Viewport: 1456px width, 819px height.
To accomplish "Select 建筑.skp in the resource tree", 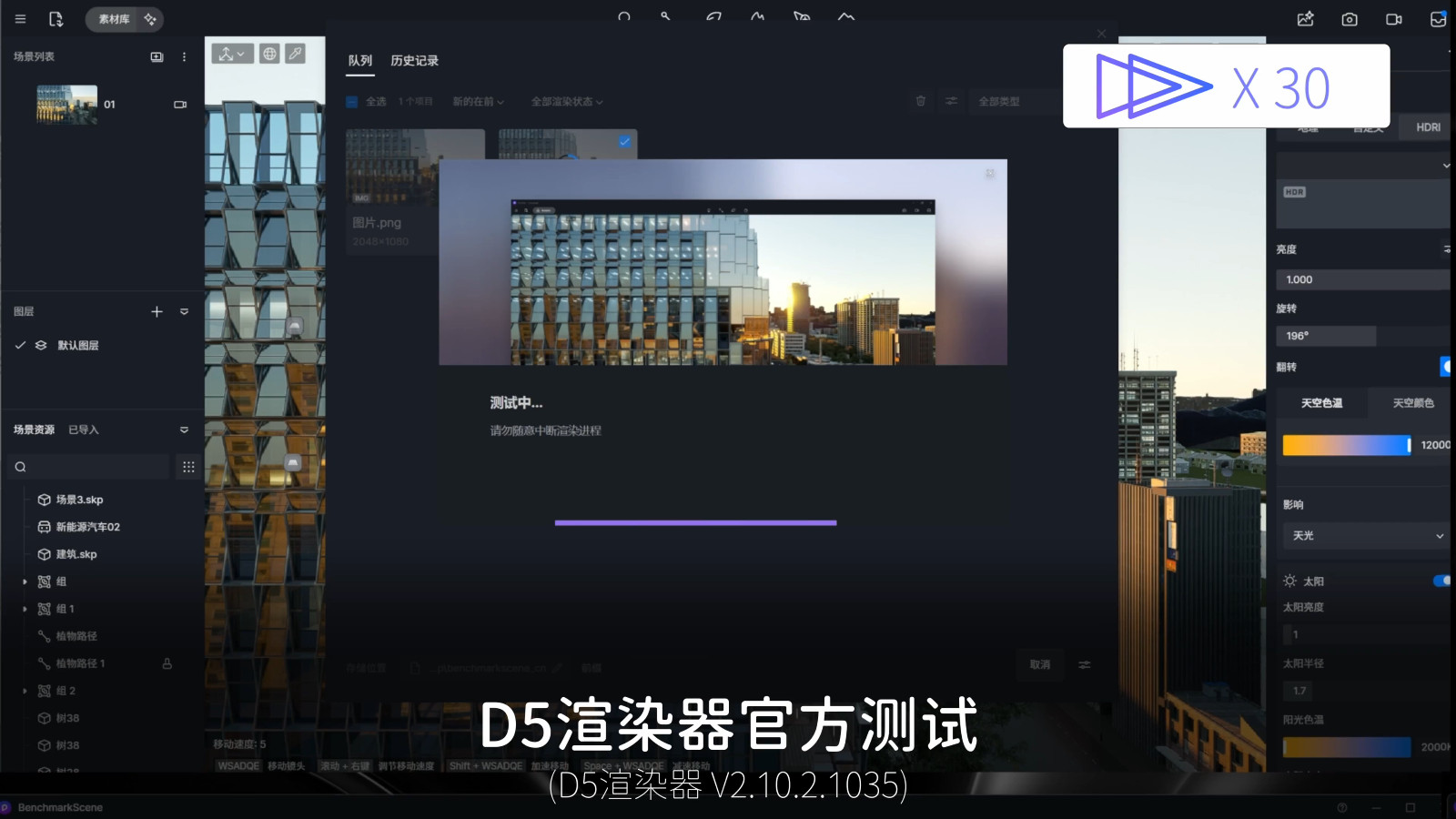I will [x=76, y=554].
